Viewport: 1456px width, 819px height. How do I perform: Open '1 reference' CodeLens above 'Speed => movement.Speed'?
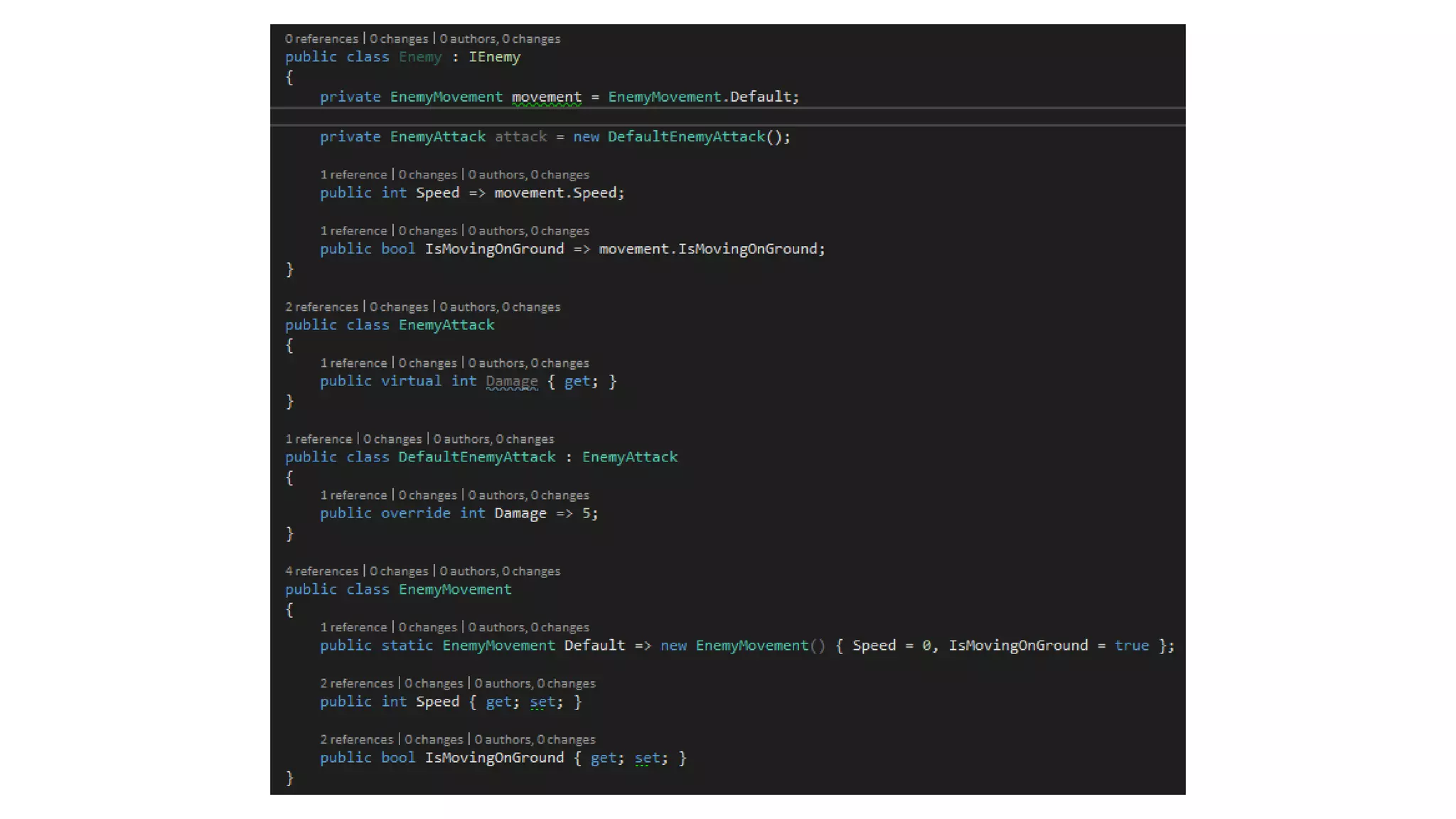353,175
